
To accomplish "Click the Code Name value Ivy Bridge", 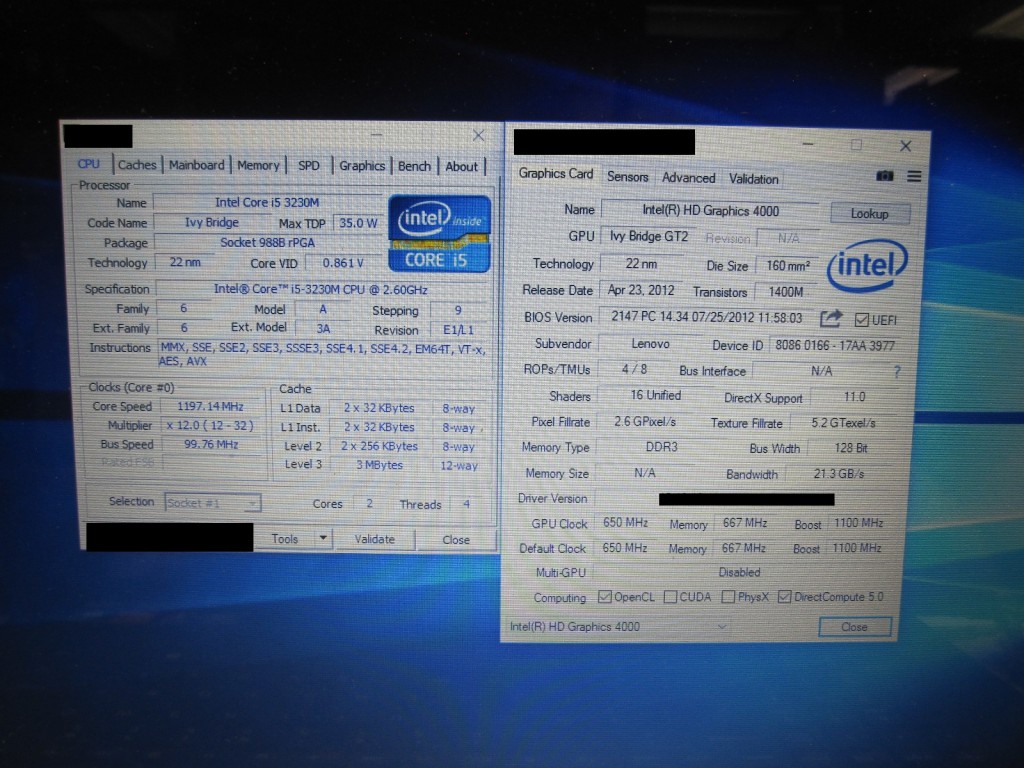I will 212,222.
